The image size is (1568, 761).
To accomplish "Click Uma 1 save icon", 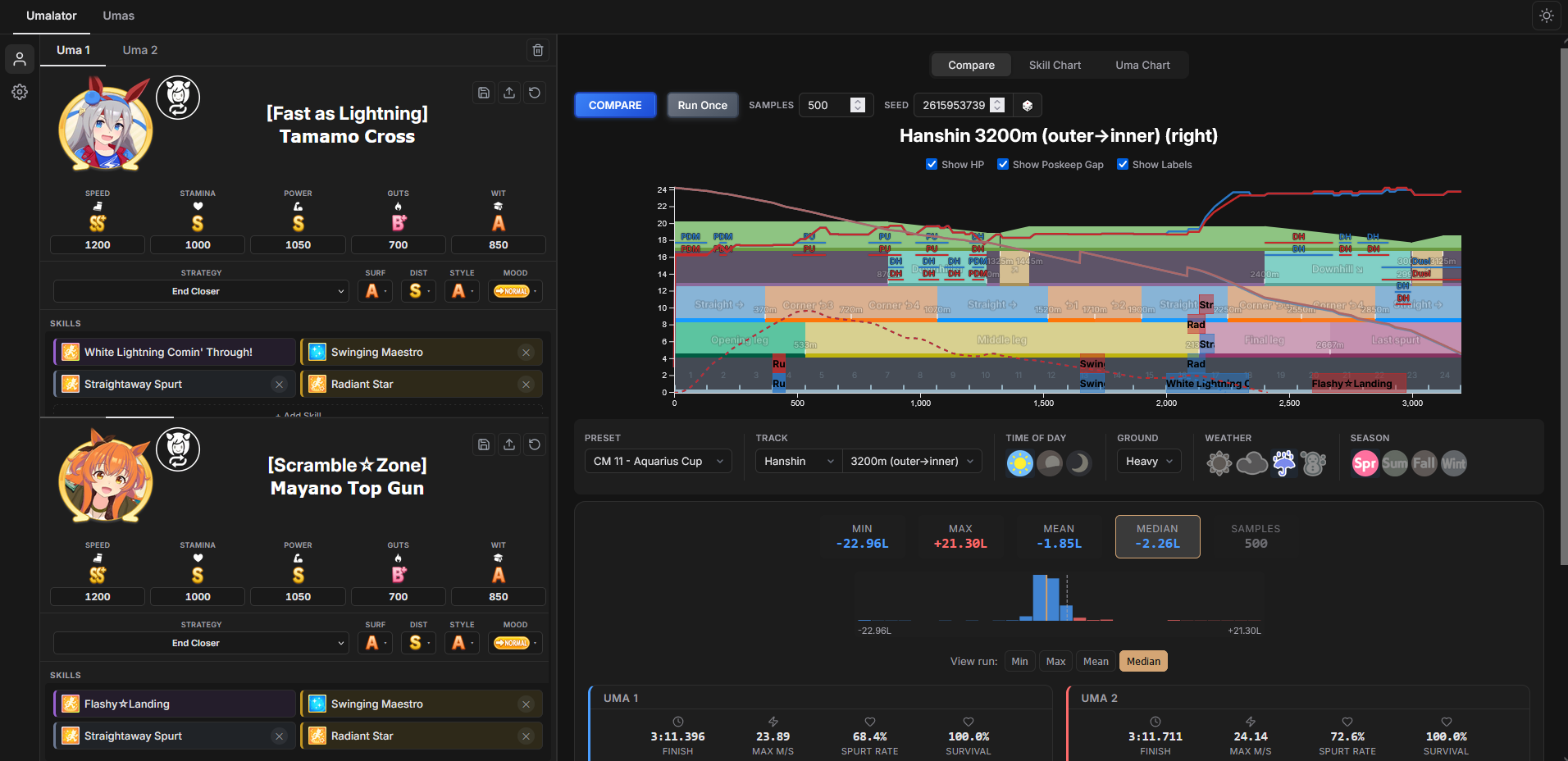I will point(484,93).
